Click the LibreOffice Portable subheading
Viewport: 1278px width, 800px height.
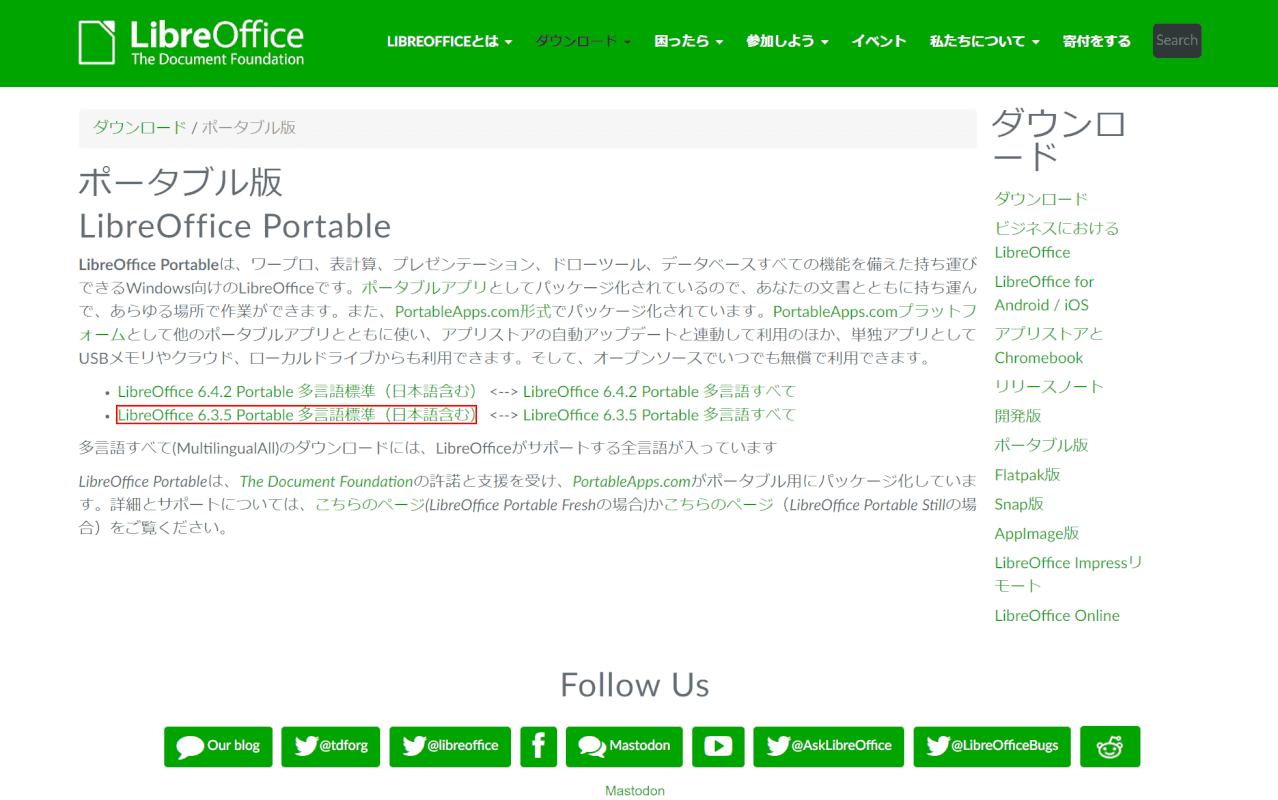[235, 225]
